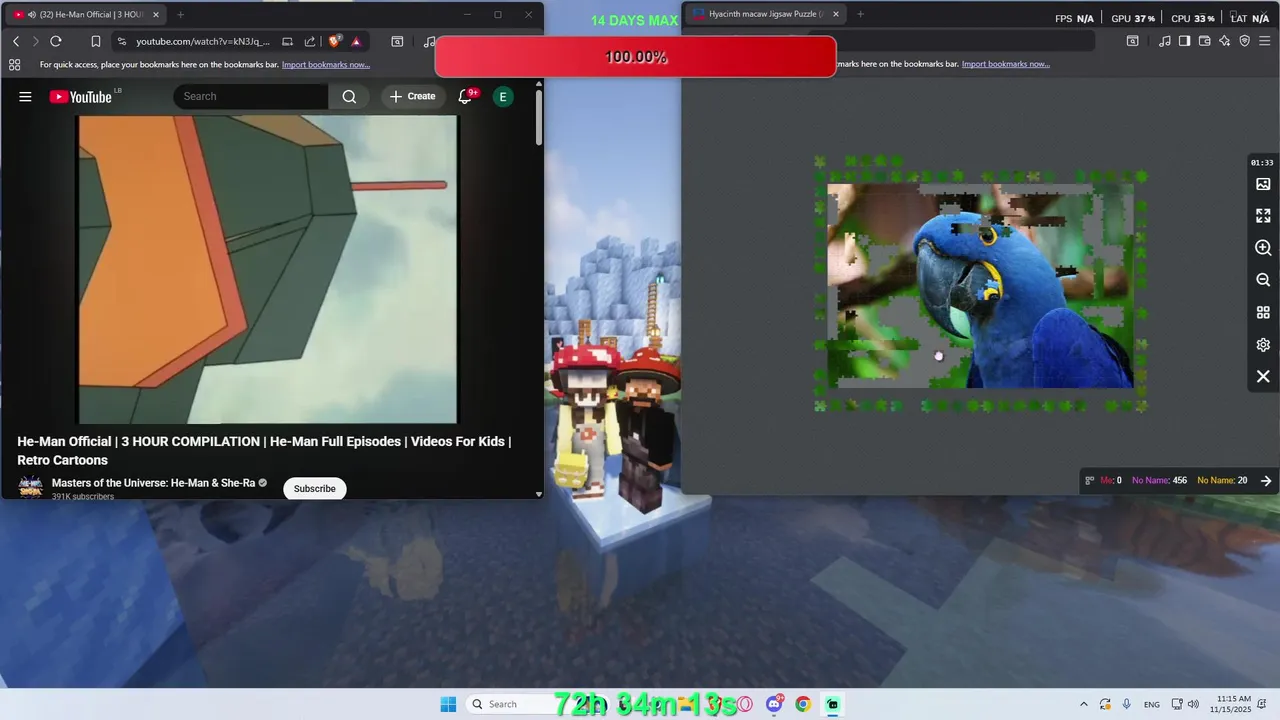Viewport: 1280px width, 720px height.
Task: Click the YouTube Create button
Action: pyautogui.click(x=412, y=96)
